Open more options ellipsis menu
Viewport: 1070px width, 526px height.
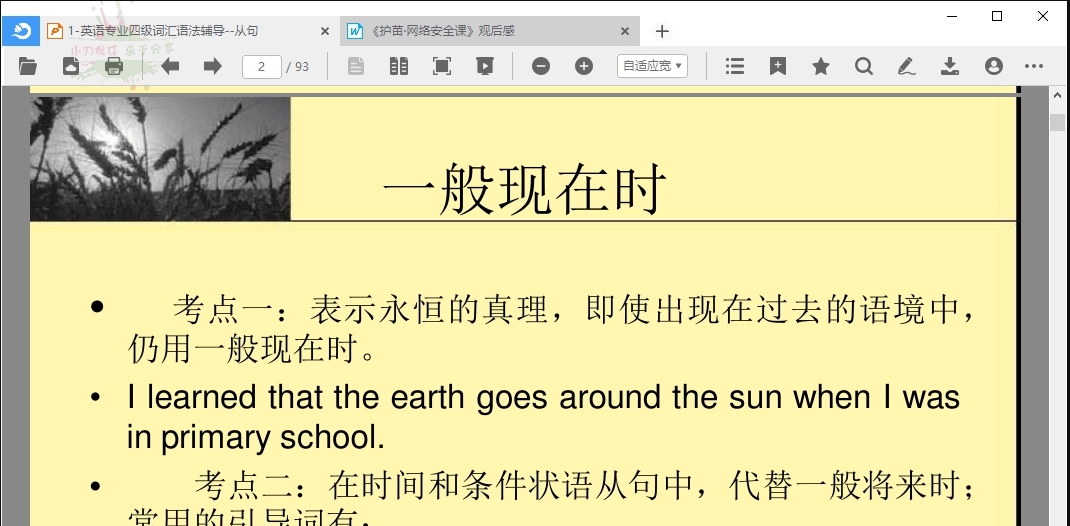[1034, 66]
